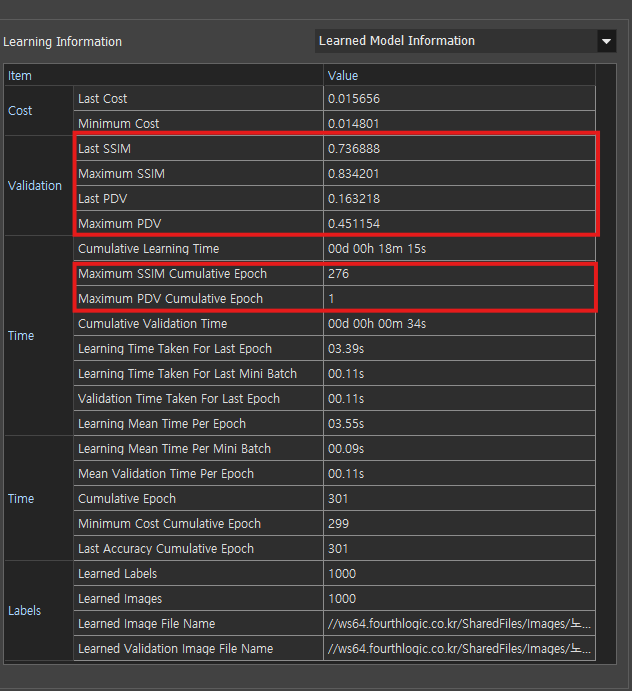Select the Learned Image File Name path

[x=458, y=624]
